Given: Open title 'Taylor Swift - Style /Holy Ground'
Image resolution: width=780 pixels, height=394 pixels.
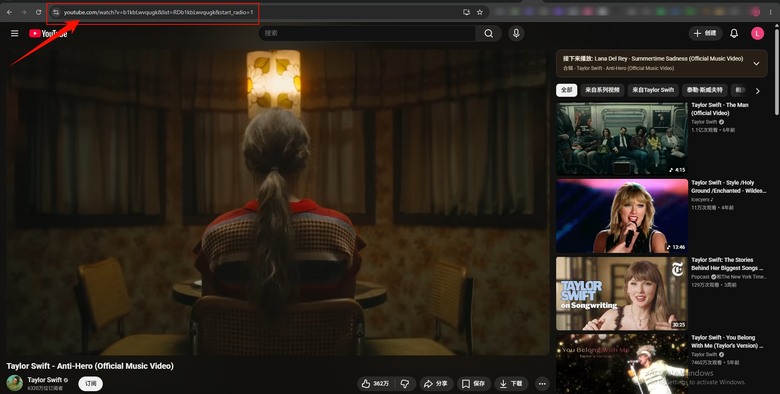Looking at the screenshot, I should tap(728, 187).
